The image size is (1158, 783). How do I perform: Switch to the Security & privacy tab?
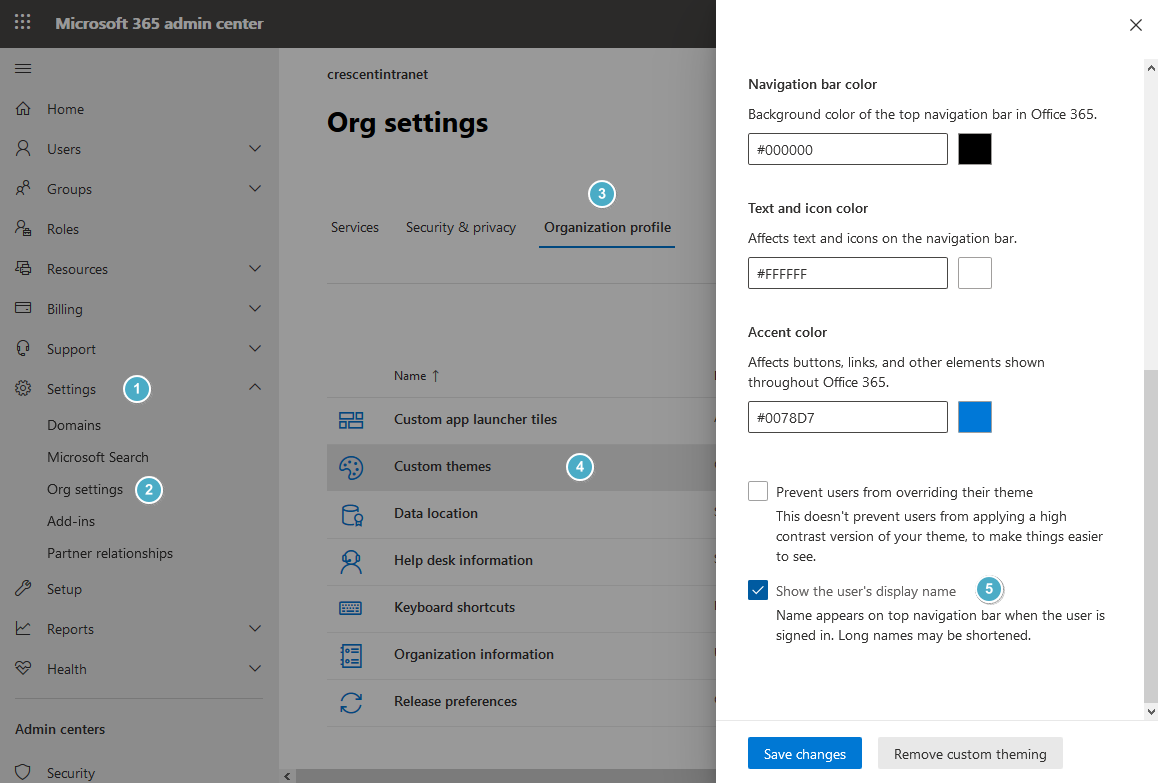tap(461, 227)
